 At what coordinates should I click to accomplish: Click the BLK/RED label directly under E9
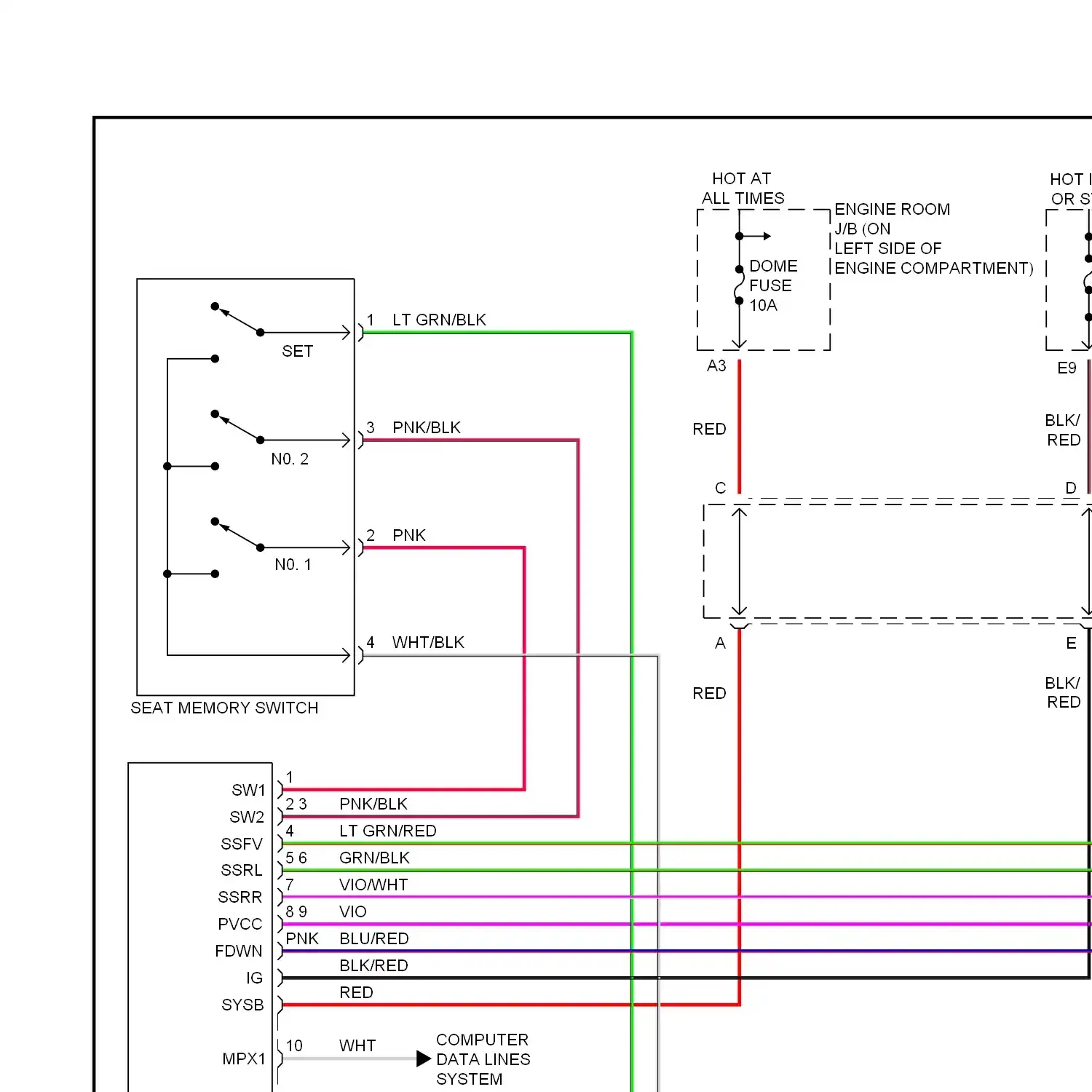tap(1063, 430)
